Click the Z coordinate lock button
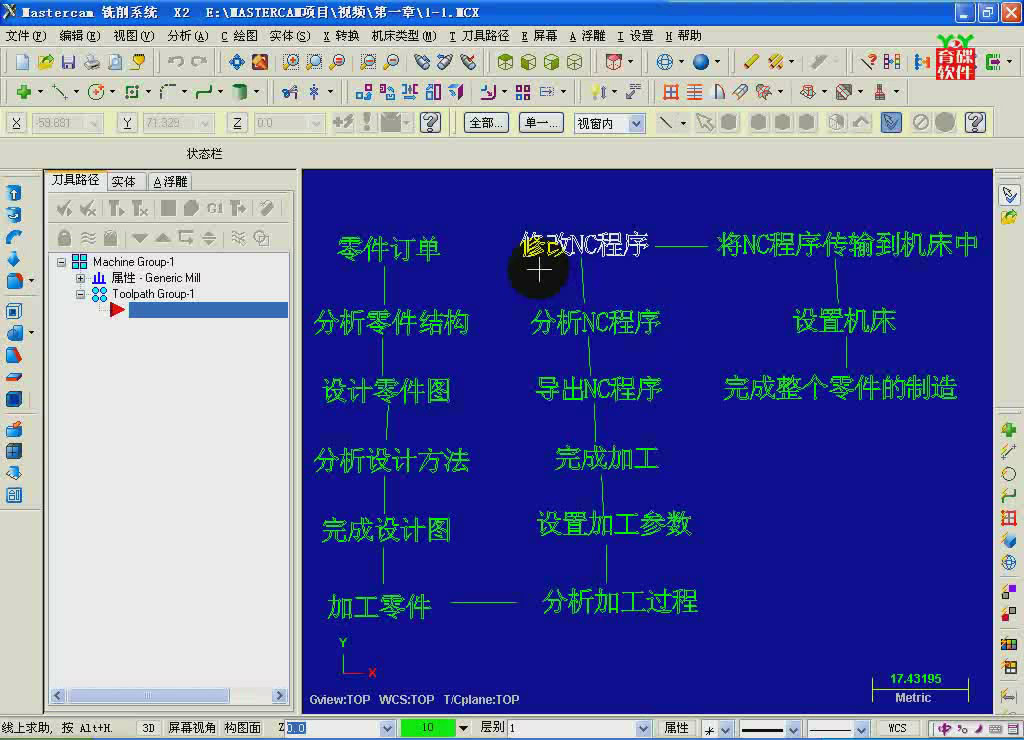The image size is (1024, 740). tap(237, 123)
